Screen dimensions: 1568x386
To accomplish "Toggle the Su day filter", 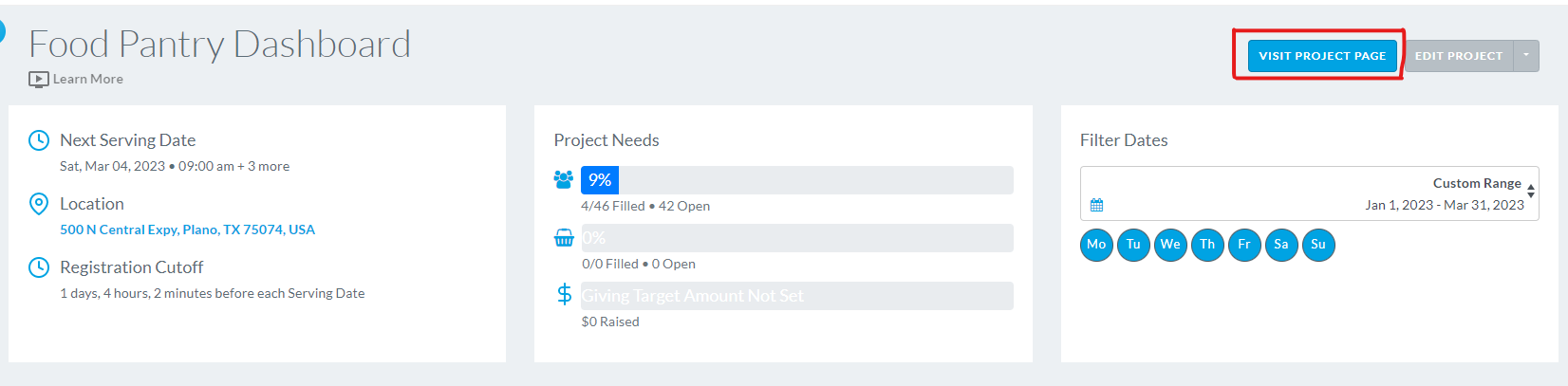I will click(1318, 245).
